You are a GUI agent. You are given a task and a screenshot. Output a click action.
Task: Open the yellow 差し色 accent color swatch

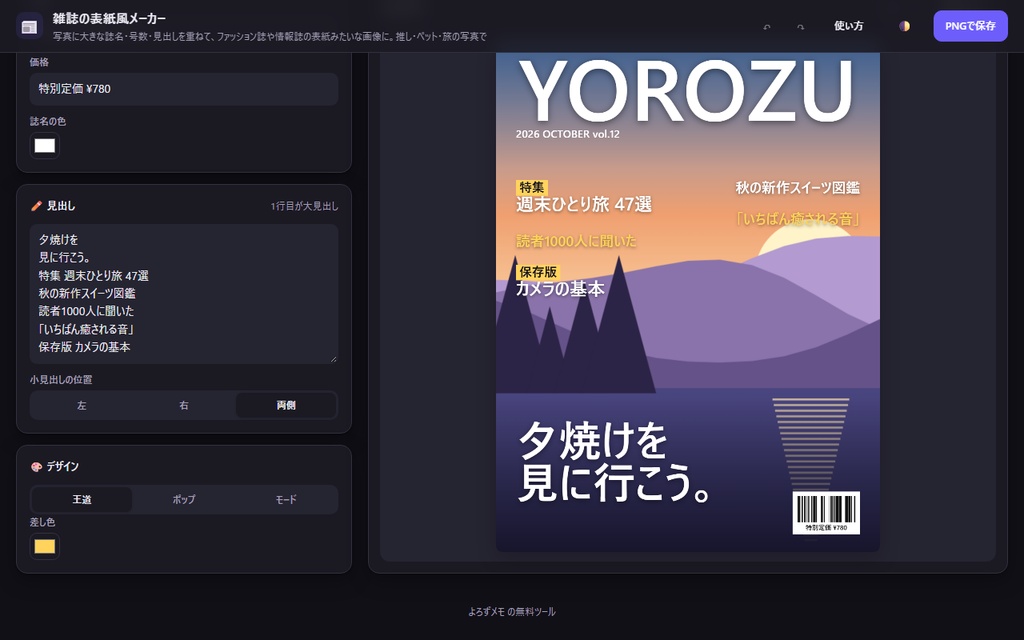point(44,547)
